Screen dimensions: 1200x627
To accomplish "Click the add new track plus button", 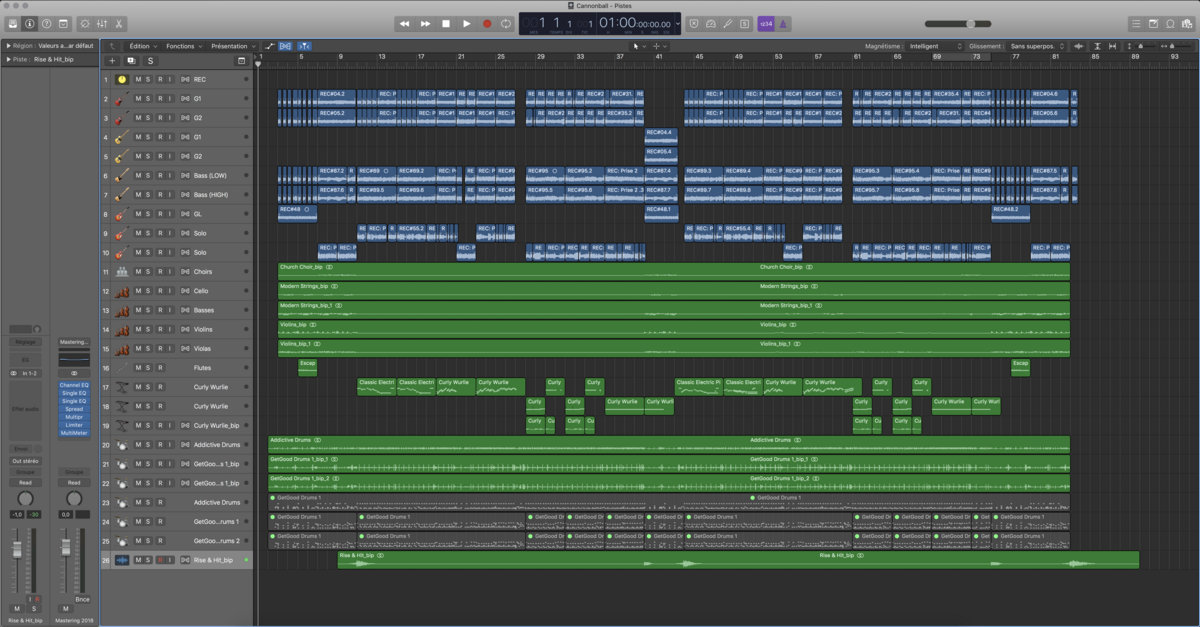I will pos(112,61).
